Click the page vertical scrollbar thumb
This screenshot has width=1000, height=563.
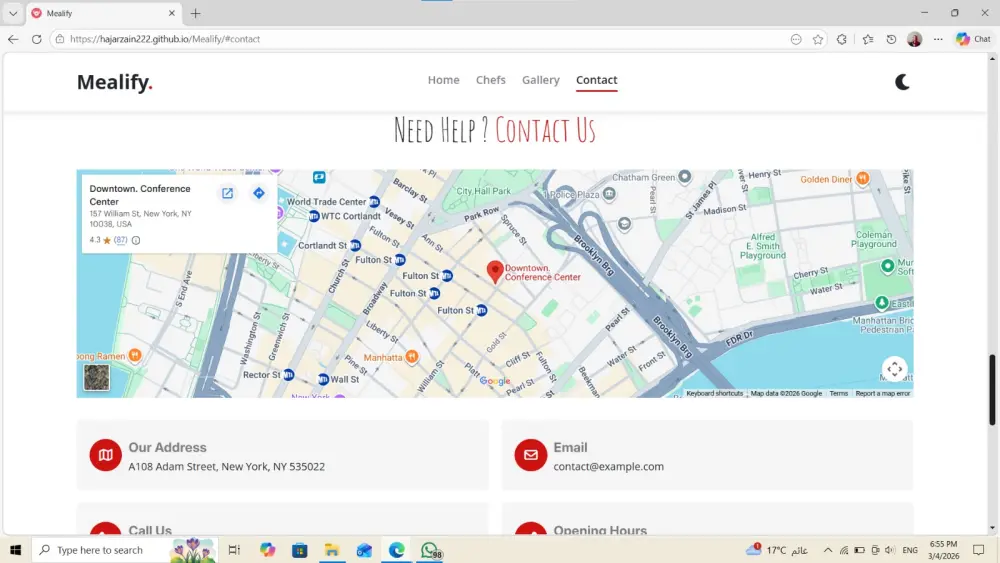[992, 389]
